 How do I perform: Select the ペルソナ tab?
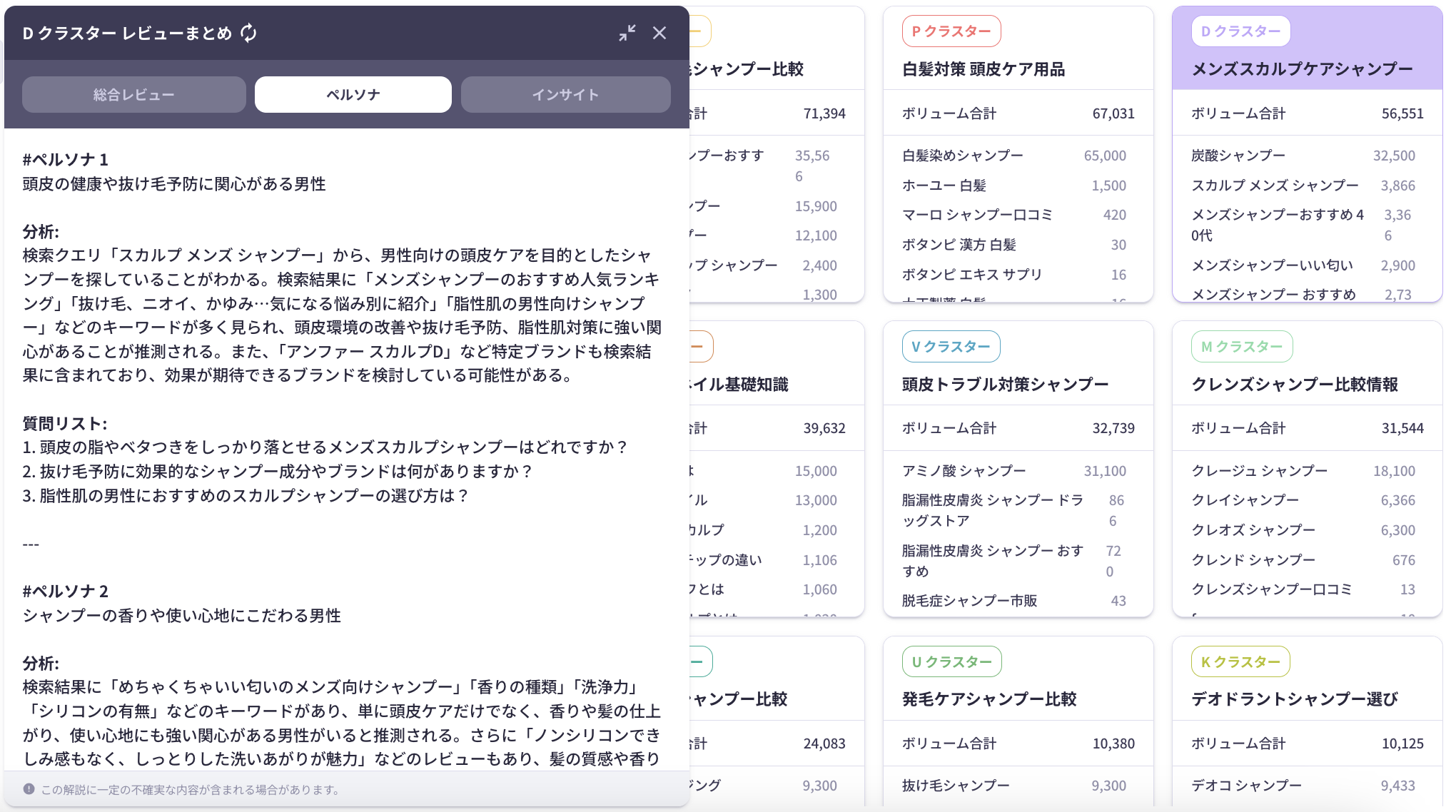tap(353, 95)
